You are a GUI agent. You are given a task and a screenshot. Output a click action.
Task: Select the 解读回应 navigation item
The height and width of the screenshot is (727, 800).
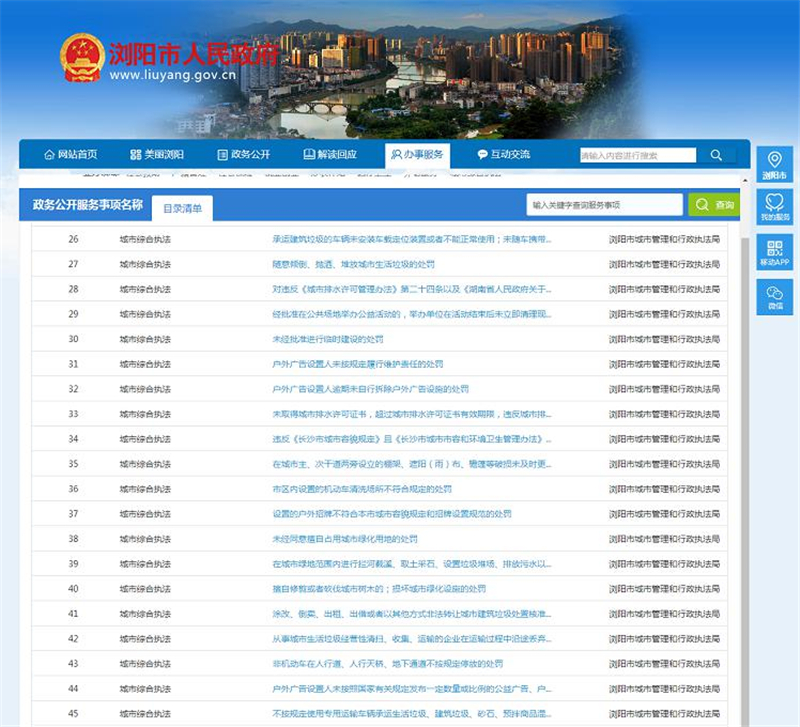pos(330,155)
